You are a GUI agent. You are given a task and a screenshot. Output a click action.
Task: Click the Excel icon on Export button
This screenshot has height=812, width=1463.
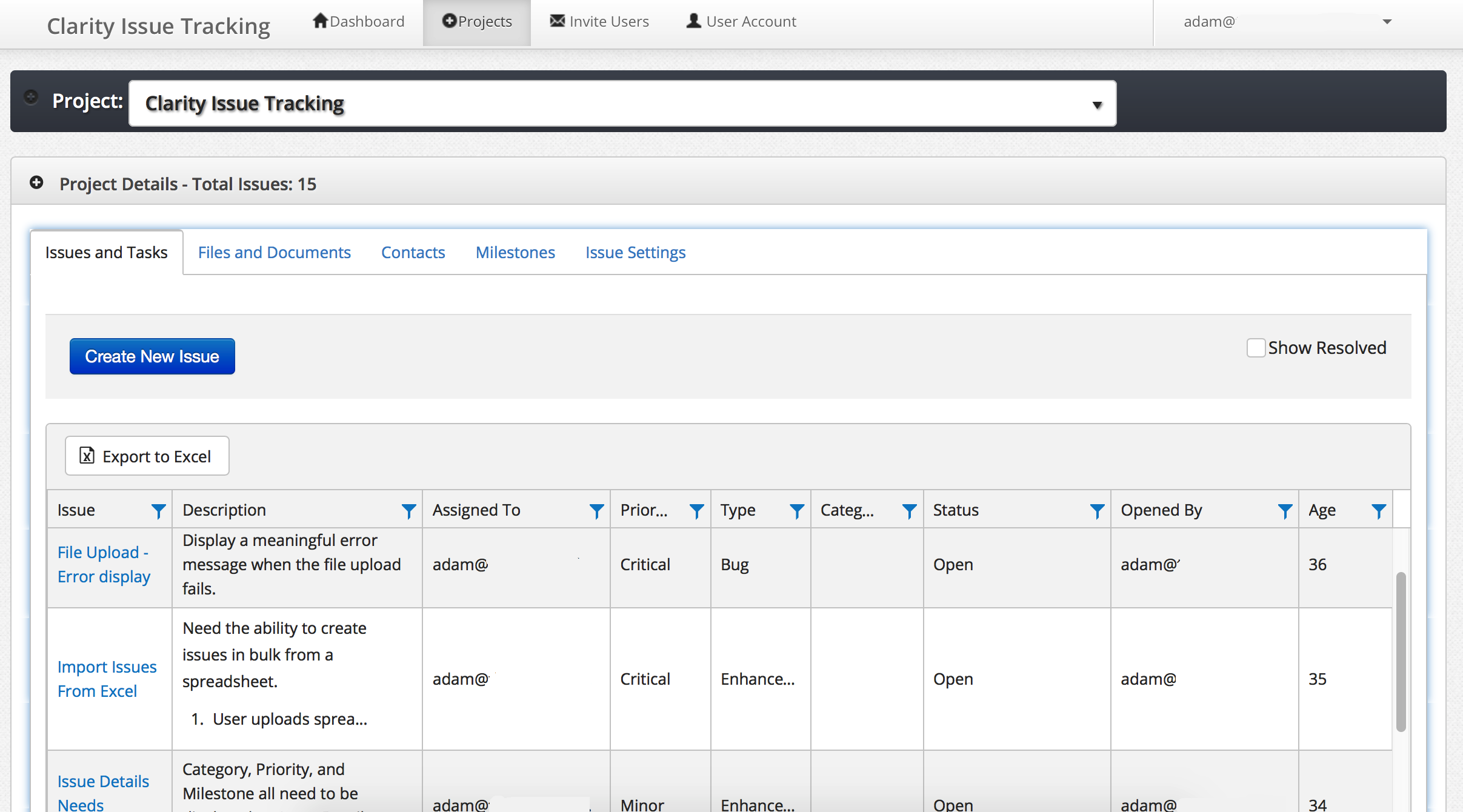point(86,456)
